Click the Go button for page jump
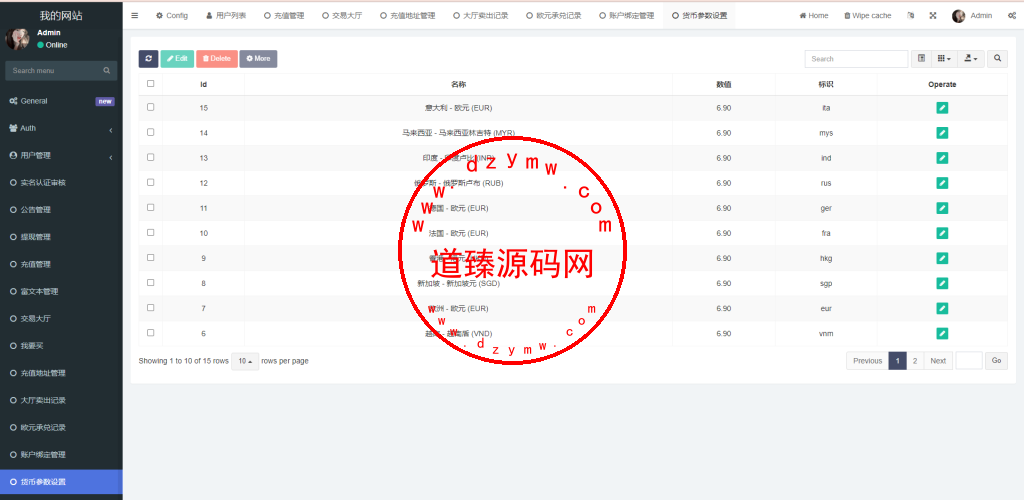Screen dimensions: 1024x500 (x=997, y=361)
